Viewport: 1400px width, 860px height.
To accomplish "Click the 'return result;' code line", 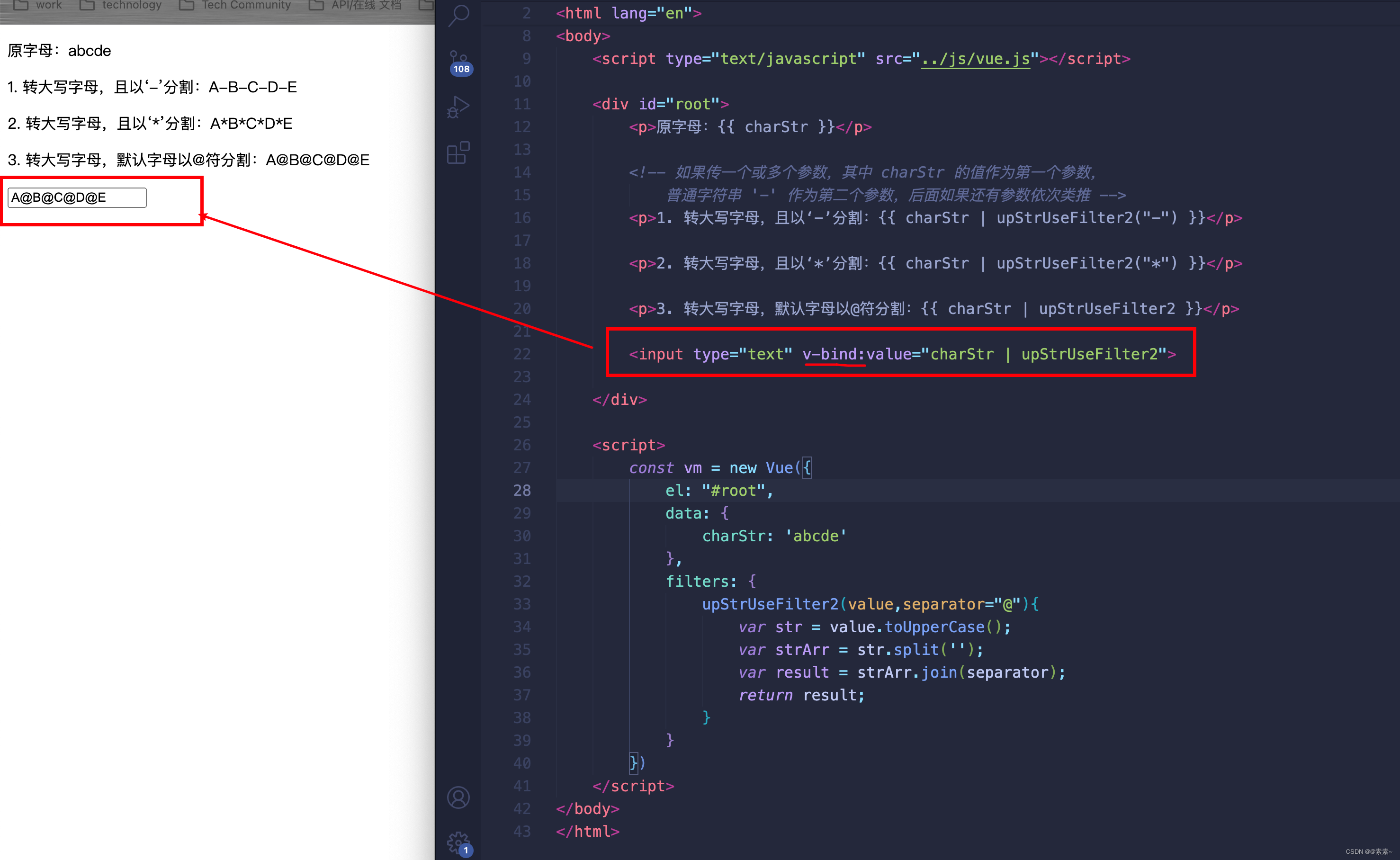I will pos(801,696).
